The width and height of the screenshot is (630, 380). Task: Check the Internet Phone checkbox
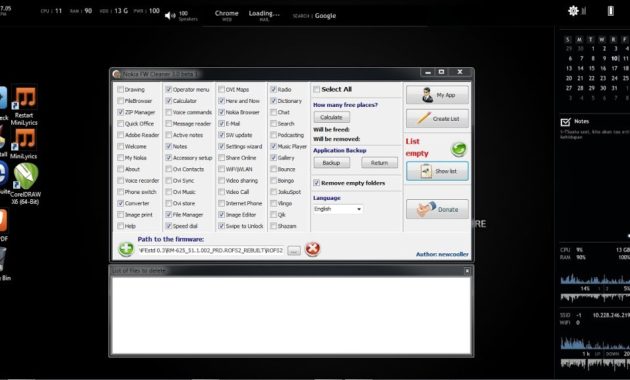(x=221, y=203)
